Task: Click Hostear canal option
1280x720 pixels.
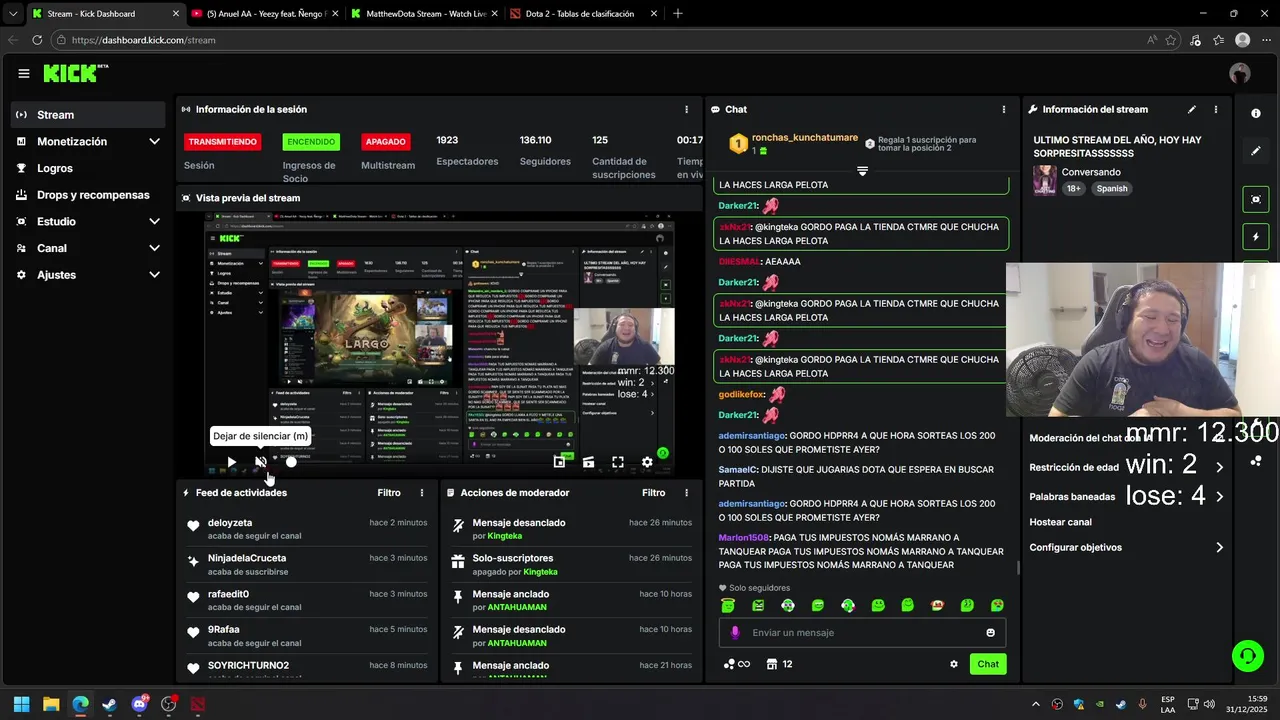Action: tap(1060, 522)
